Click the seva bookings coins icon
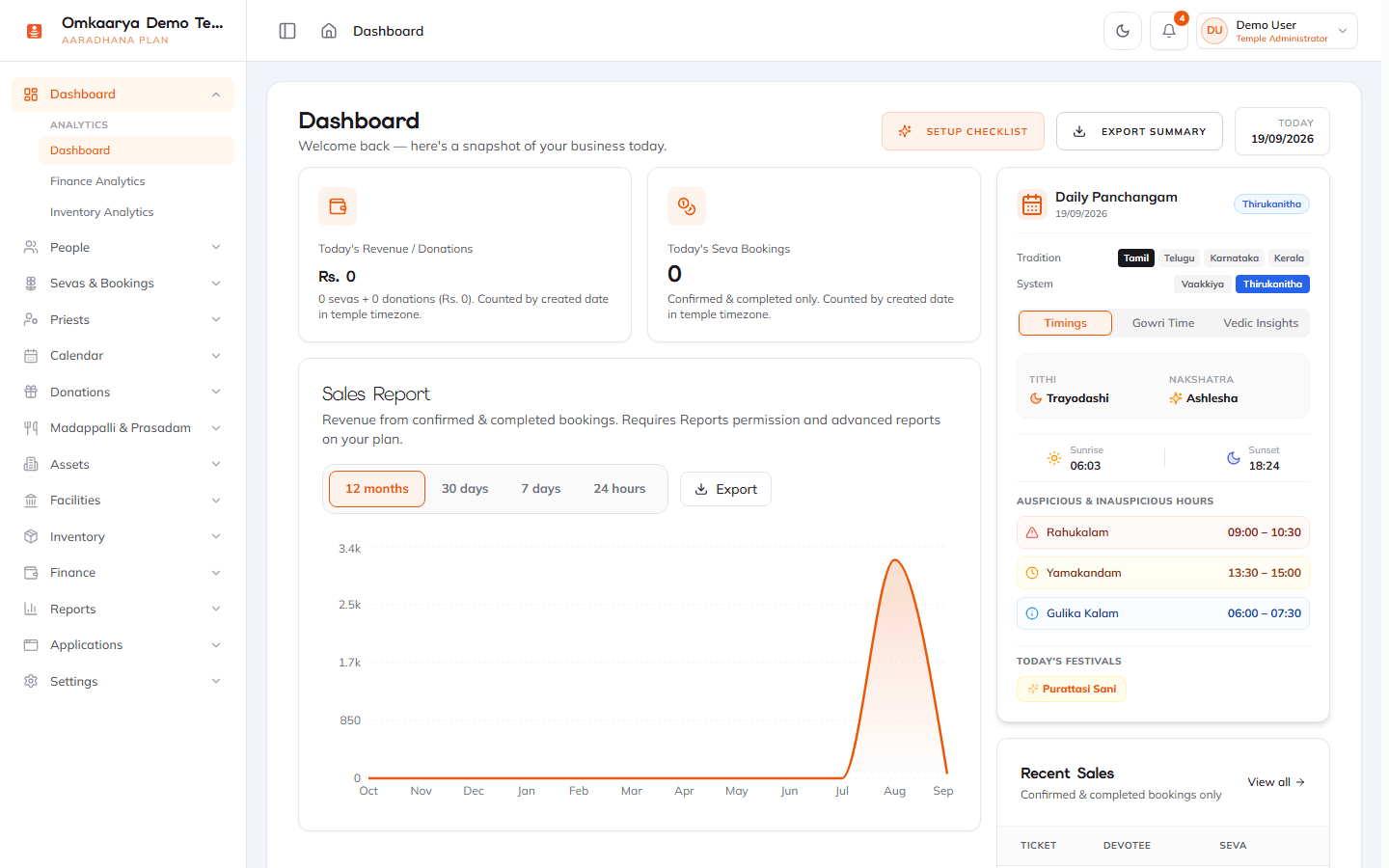The width and height of the screenshot is (1389, 868). point(687,206)
